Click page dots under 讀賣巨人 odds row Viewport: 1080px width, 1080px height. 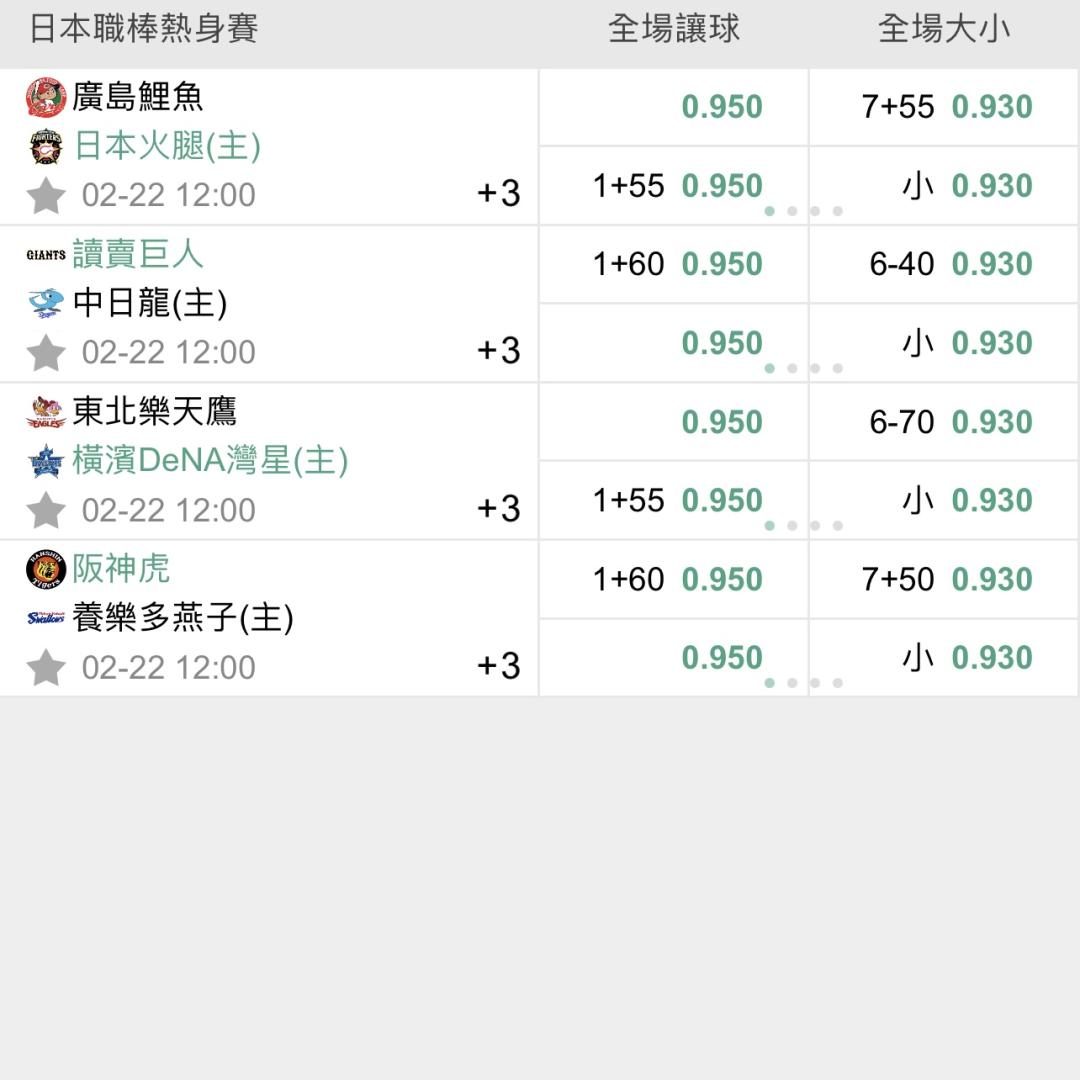(x=803, y=368)
